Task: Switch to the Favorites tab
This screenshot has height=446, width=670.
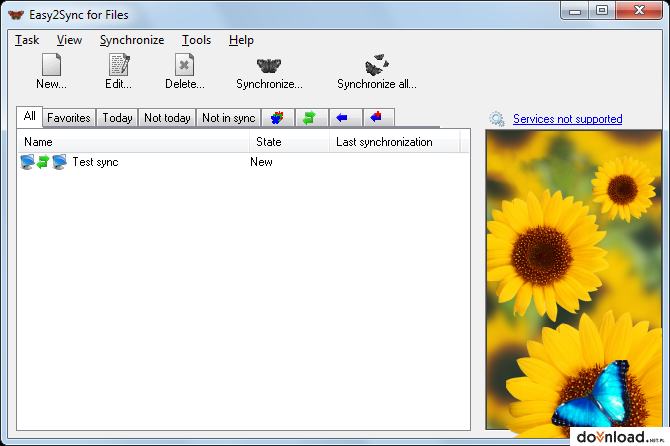Action: [x=69, y=117]
